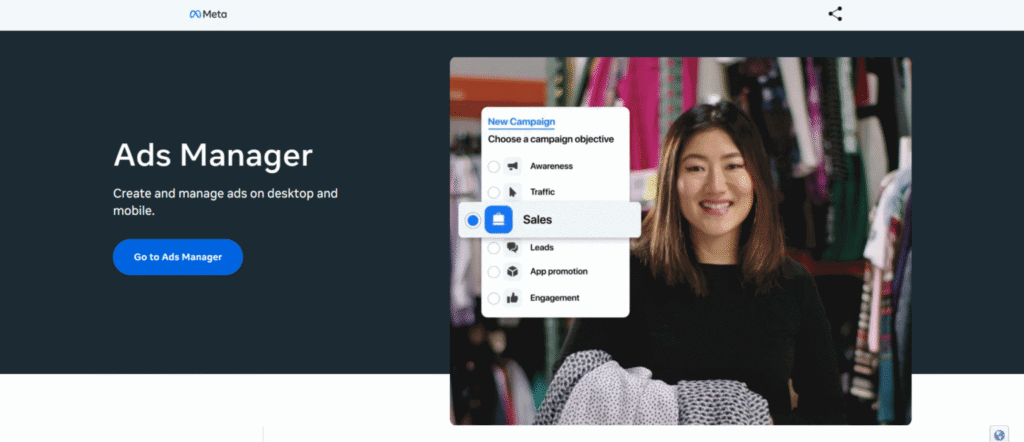1024x442 pixels.
Task: Click Go to Ads Manager button
Action: pos(178,257)
